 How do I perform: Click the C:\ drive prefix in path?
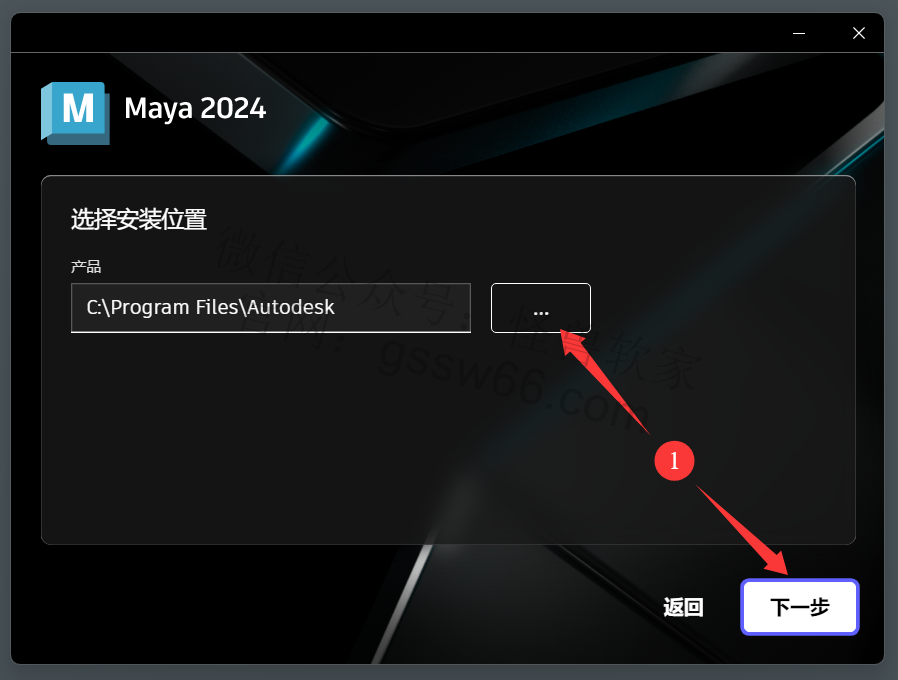click(x=98, y=308)
